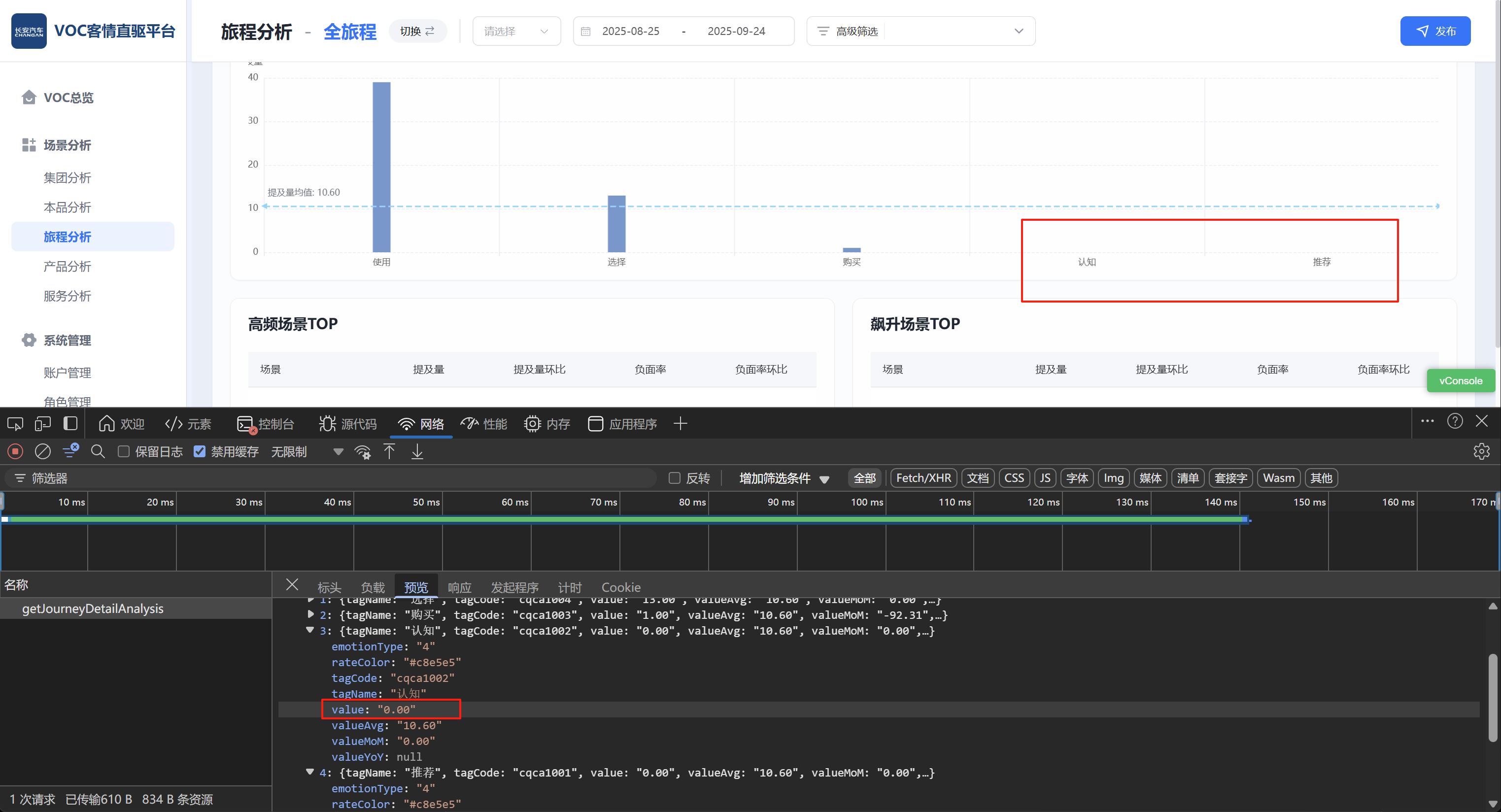The width and height of the screenshot is (1501, 812).
Task: Tick the 反转 filter checkbox
Action: pos(674,478)
